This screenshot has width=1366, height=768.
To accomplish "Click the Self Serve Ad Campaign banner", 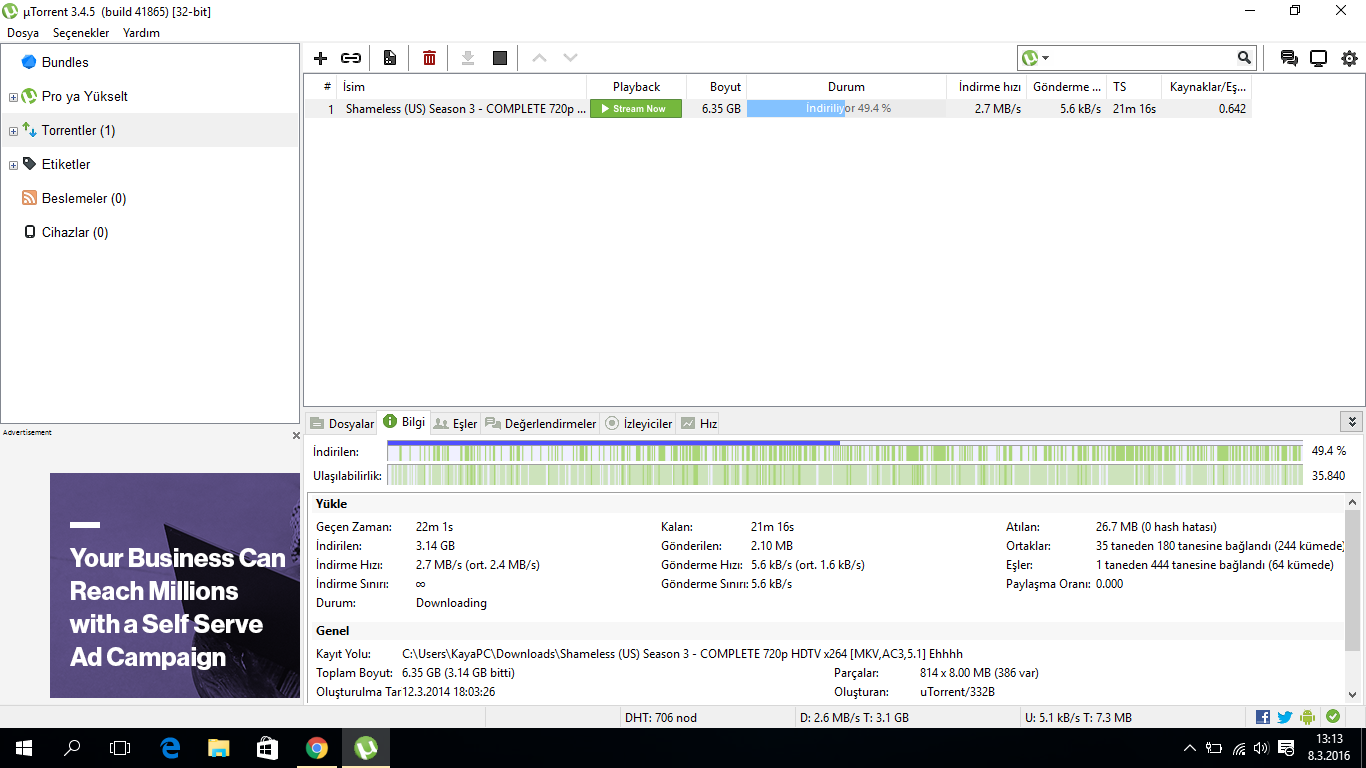I will click(175, 585).
